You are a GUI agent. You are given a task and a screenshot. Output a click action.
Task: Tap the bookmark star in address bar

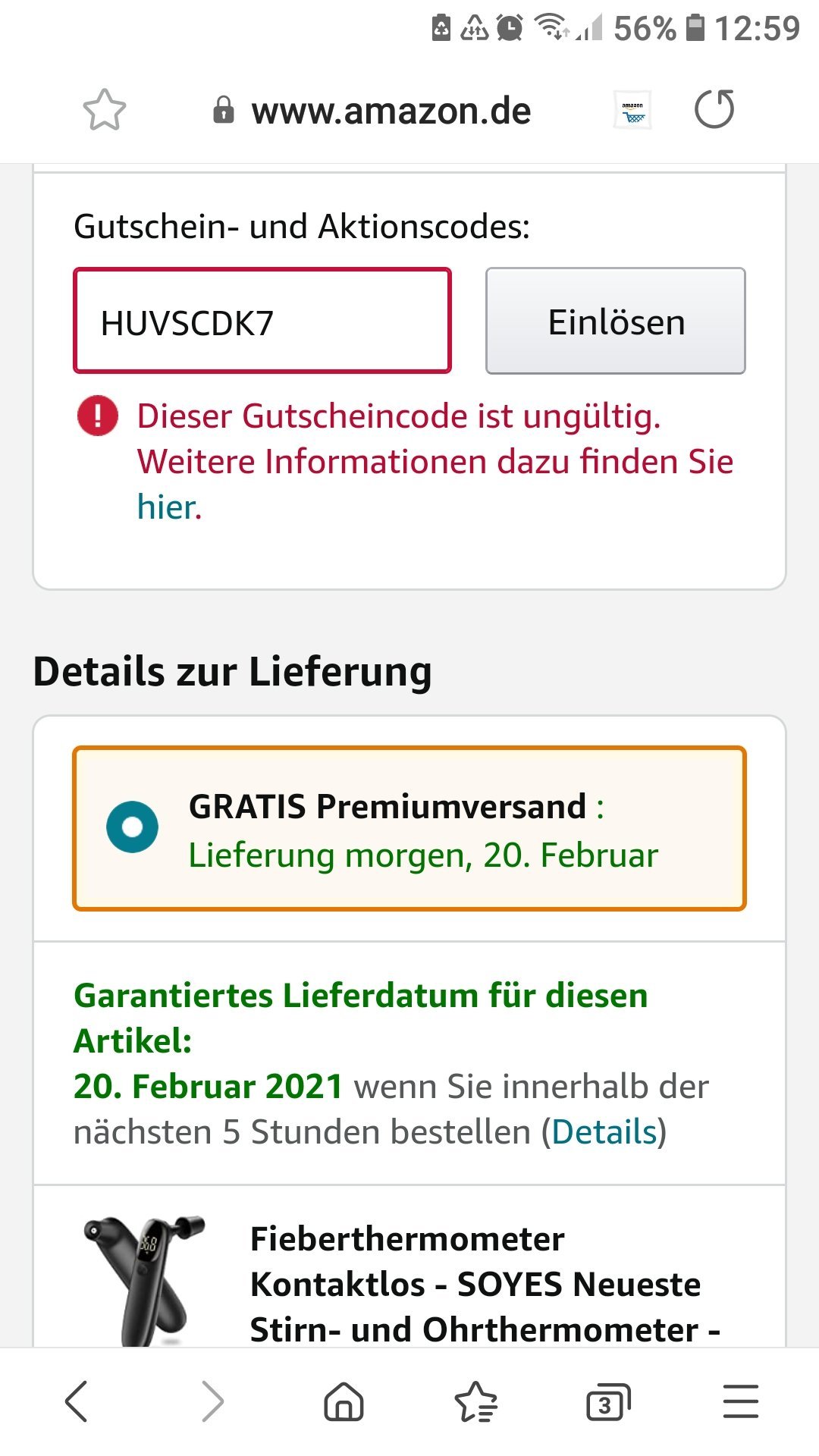pyautogui.click(x=104, y=111)
